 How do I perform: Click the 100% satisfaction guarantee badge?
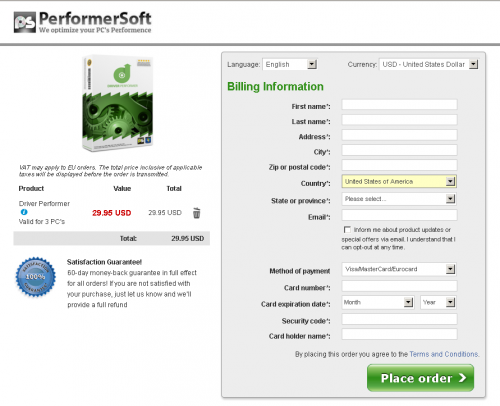point(36,277)
